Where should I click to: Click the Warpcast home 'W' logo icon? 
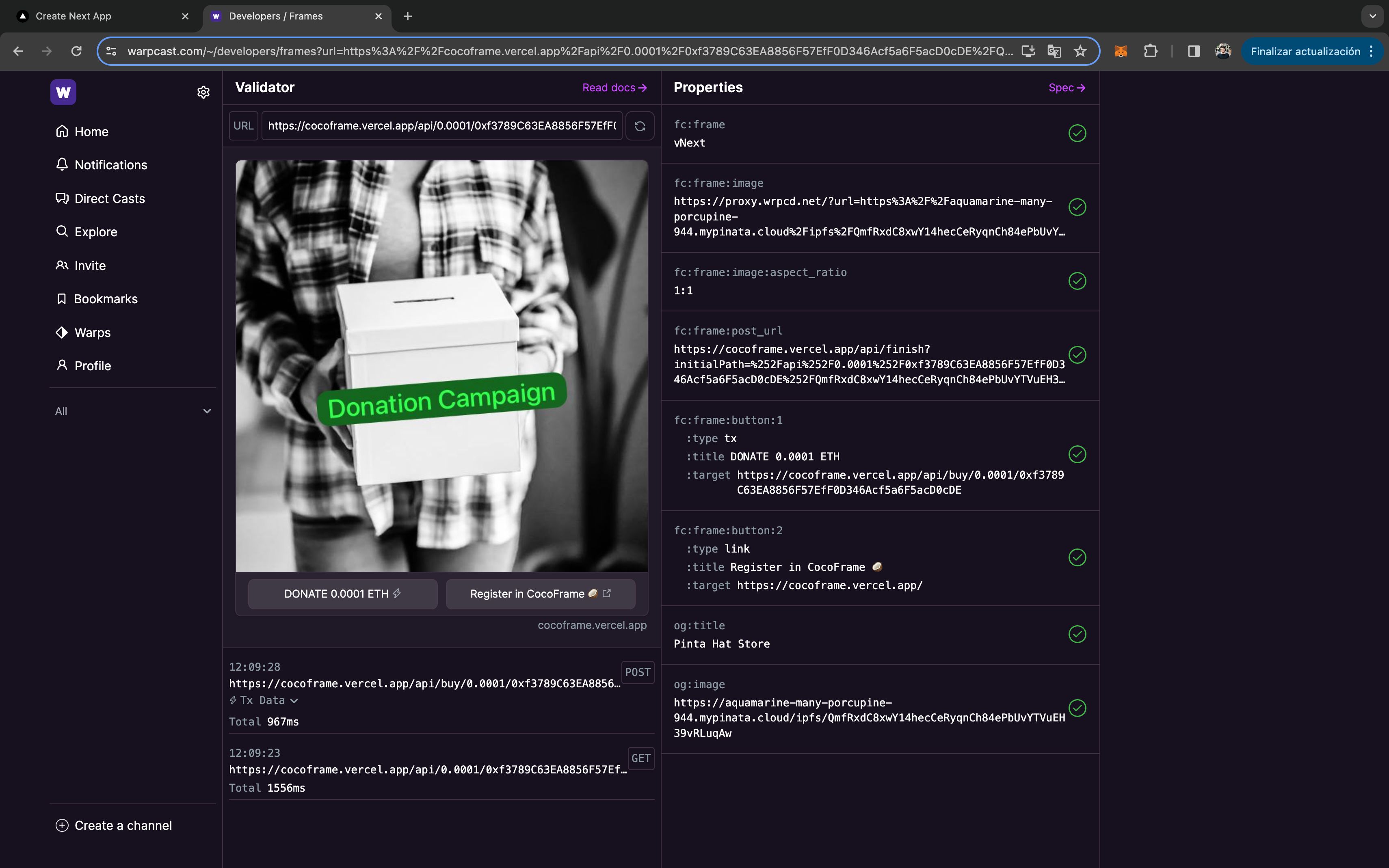63,92
